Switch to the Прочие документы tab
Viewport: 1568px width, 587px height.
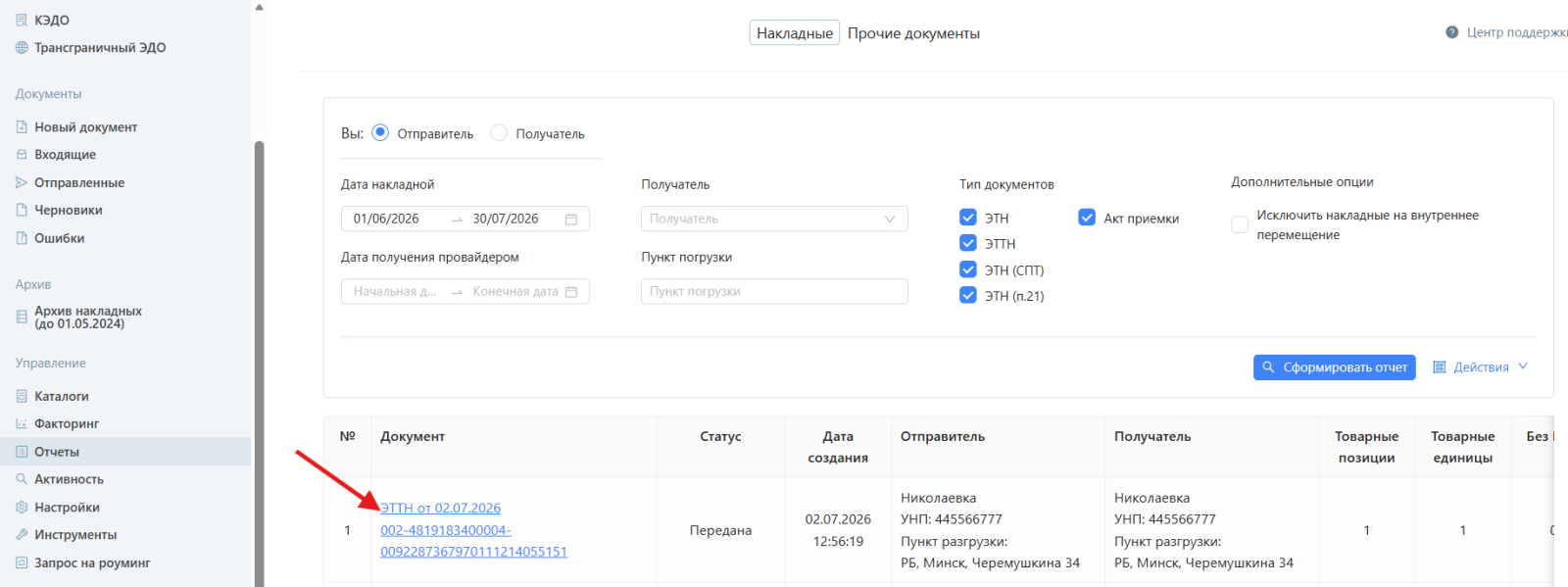pos(913,33)
